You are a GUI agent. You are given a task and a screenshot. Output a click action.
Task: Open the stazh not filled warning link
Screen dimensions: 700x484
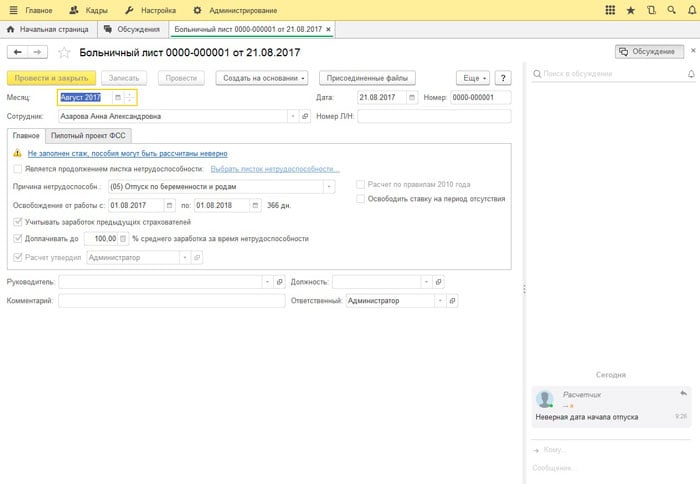(x=127, y=153)
